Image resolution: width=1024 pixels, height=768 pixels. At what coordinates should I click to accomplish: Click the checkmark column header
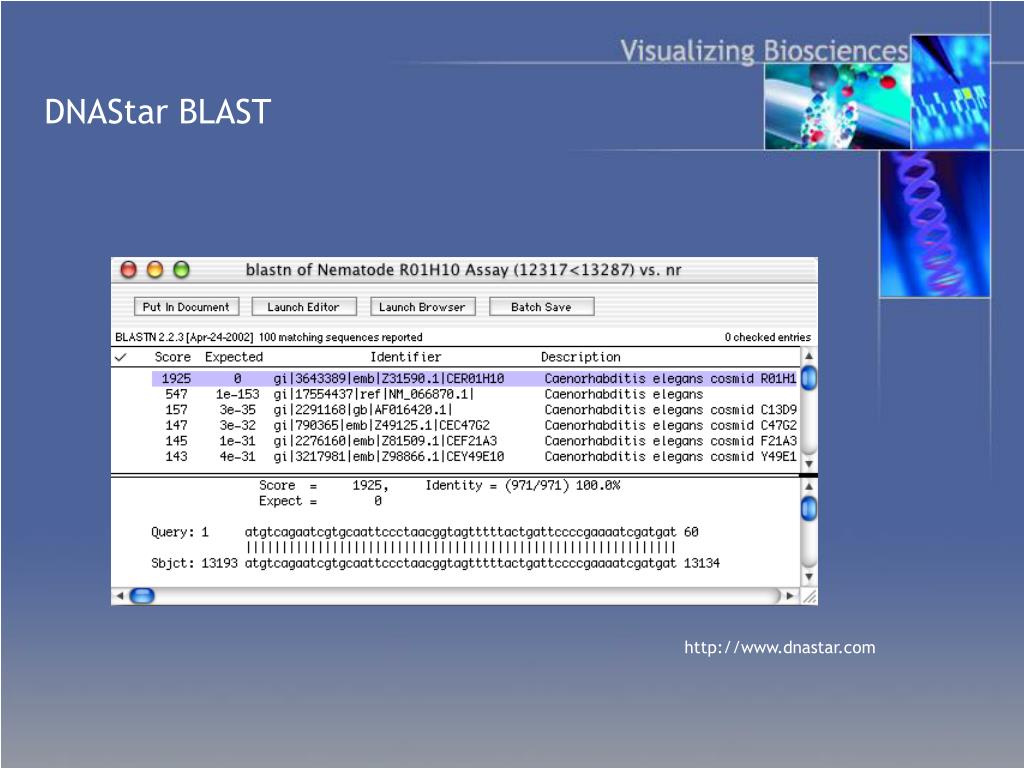click(120, 357)
